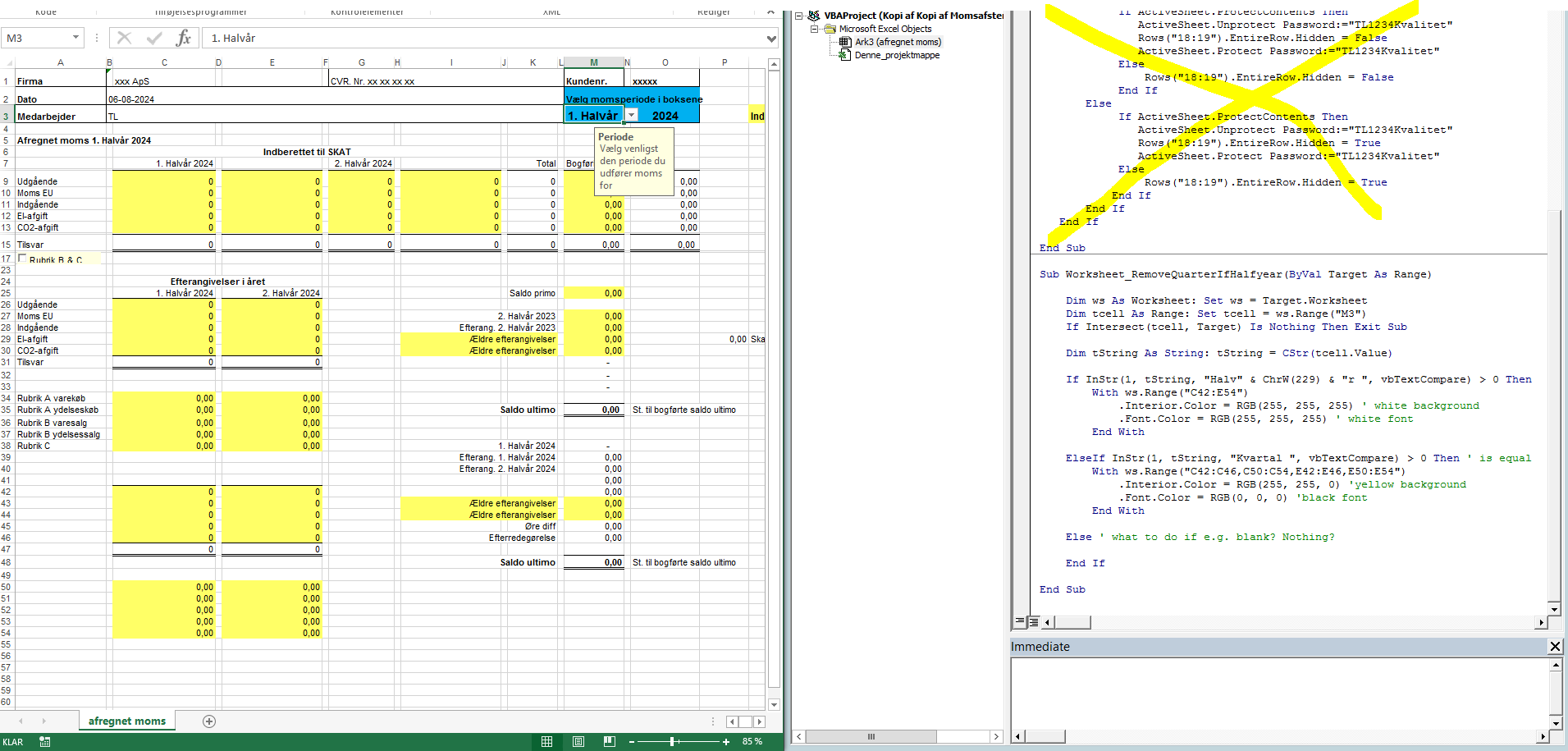
Task: Click Excel vertical scrollbar down arrow
Action: click(774, 705)
